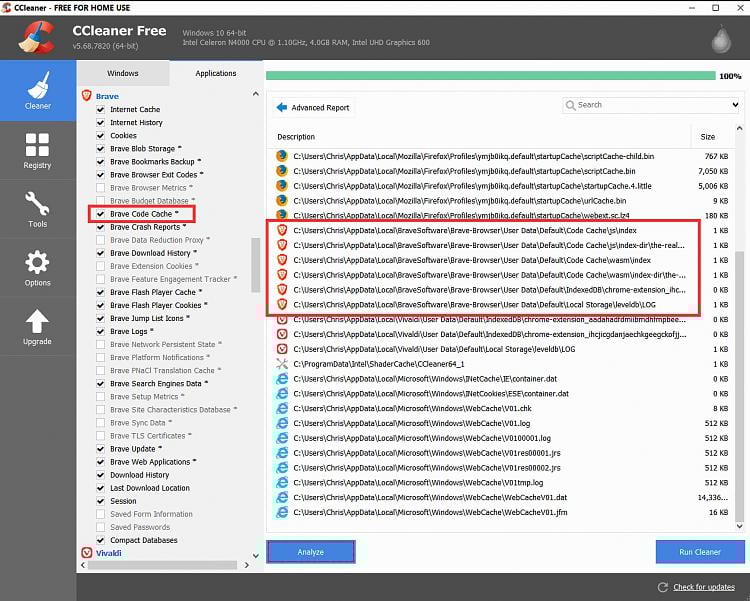750x601 pixels.
Task: Expand the Vivaldi section header
Action: [109, 553]
